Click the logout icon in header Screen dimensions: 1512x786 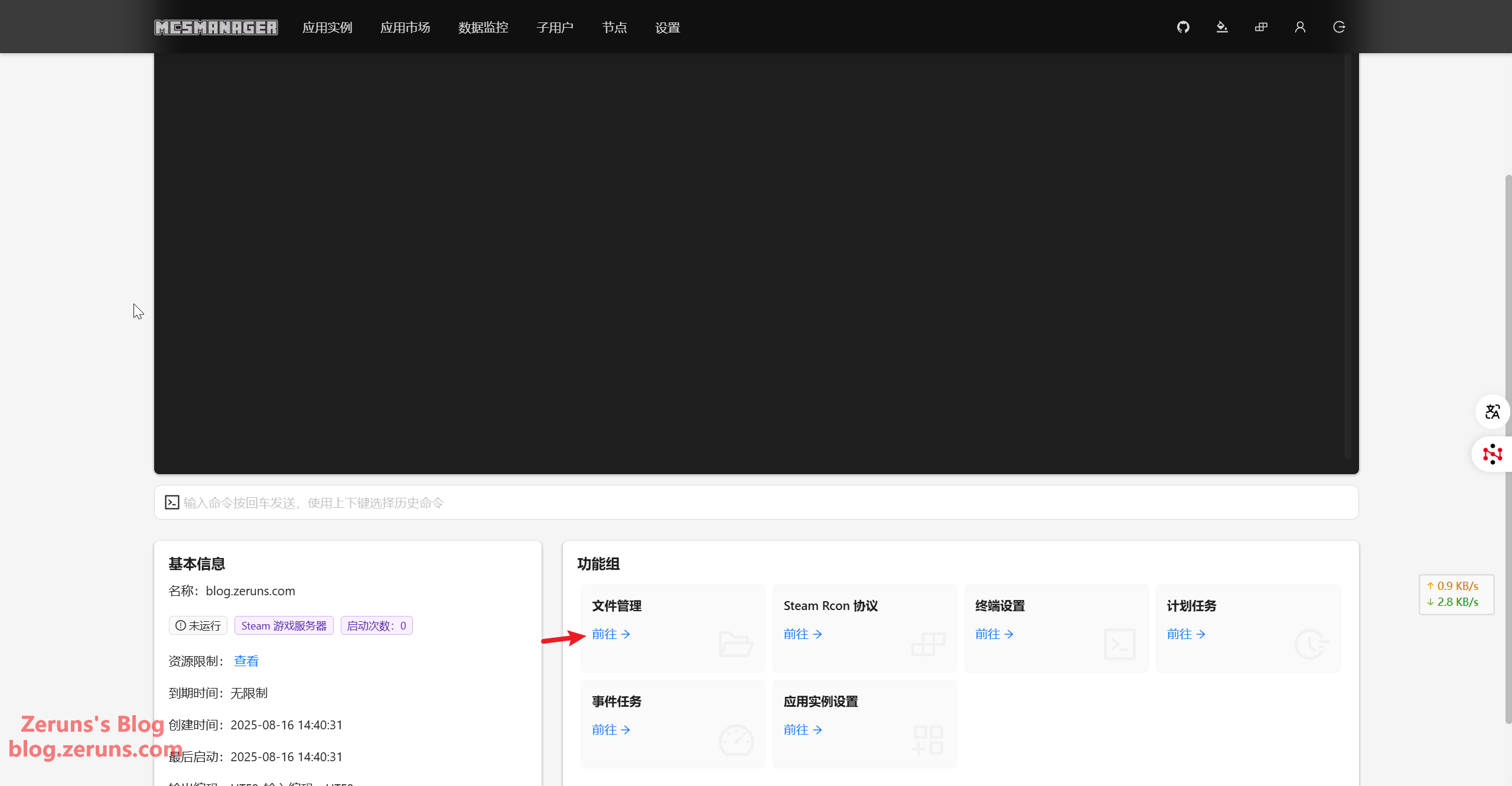(1339, 27)
